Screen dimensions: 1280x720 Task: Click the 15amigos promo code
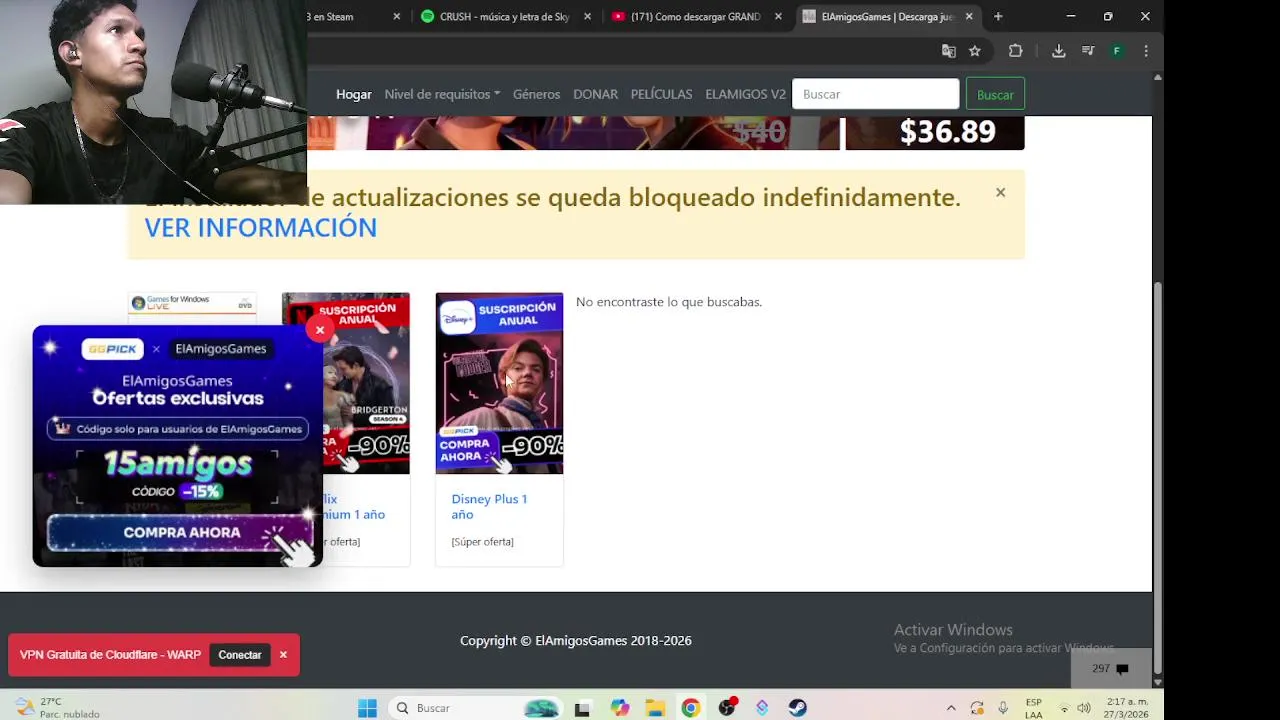click(x=178, y=463)
